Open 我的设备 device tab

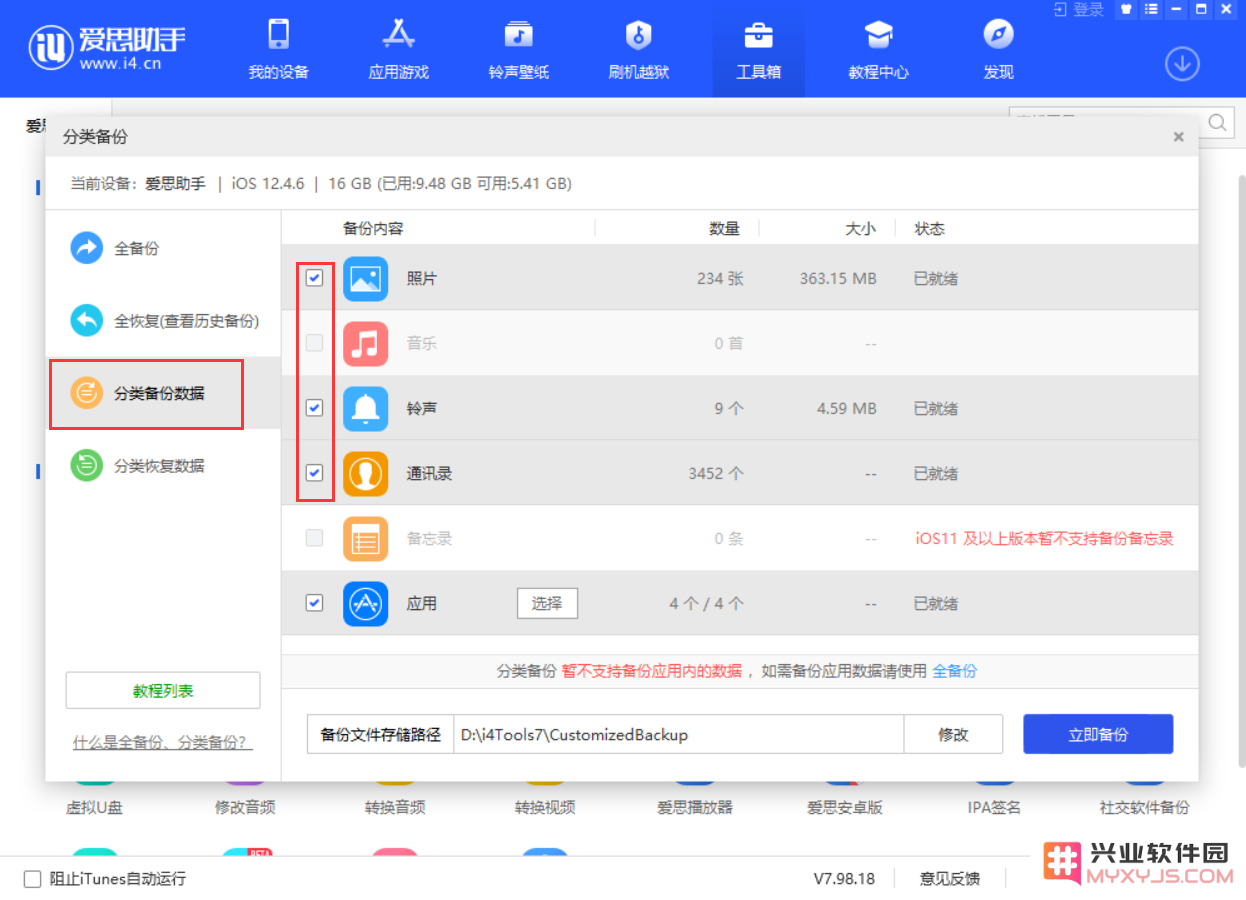coord(278,49)
